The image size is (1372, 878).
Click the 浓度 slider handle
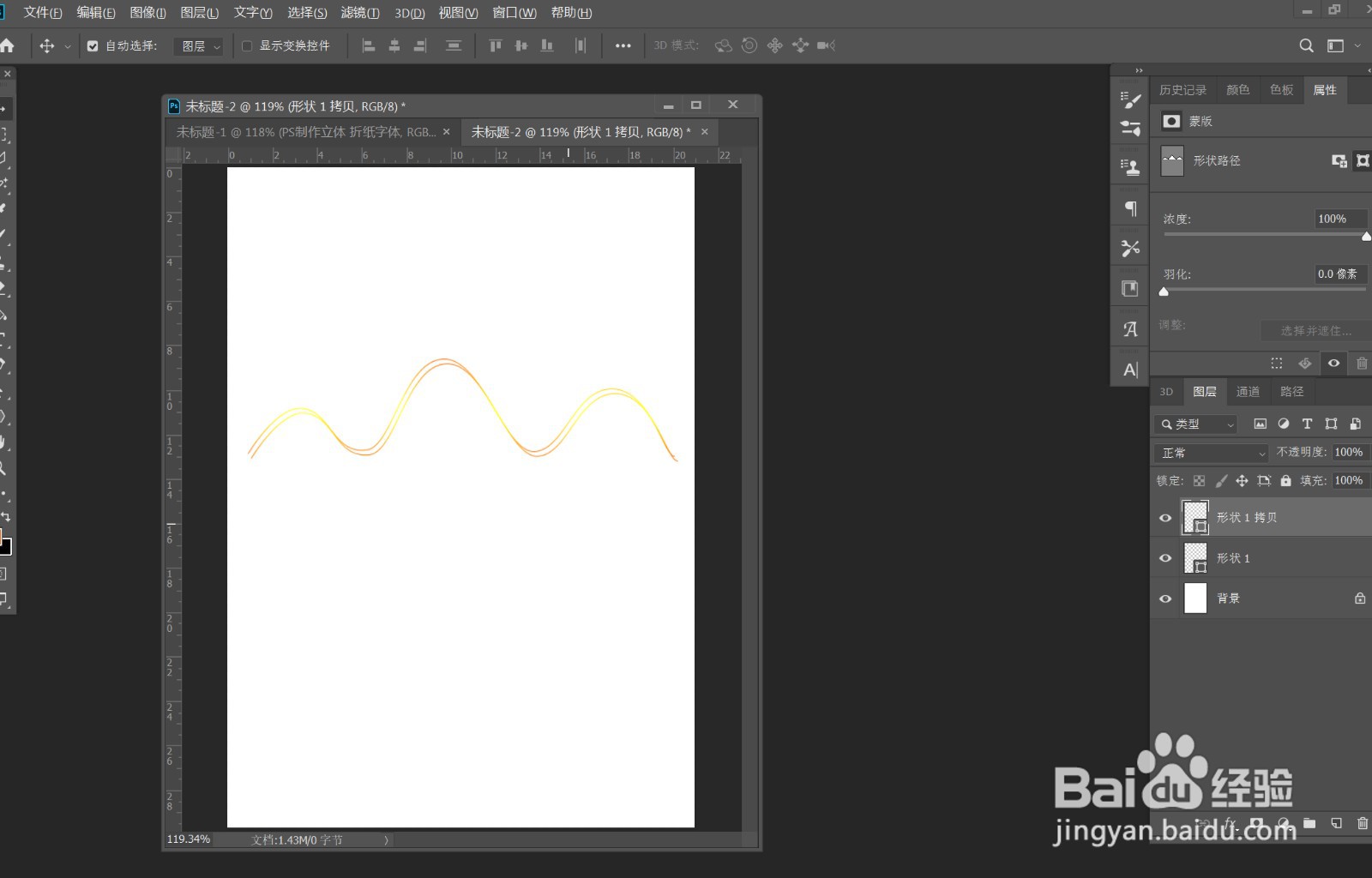(1366, 237)
